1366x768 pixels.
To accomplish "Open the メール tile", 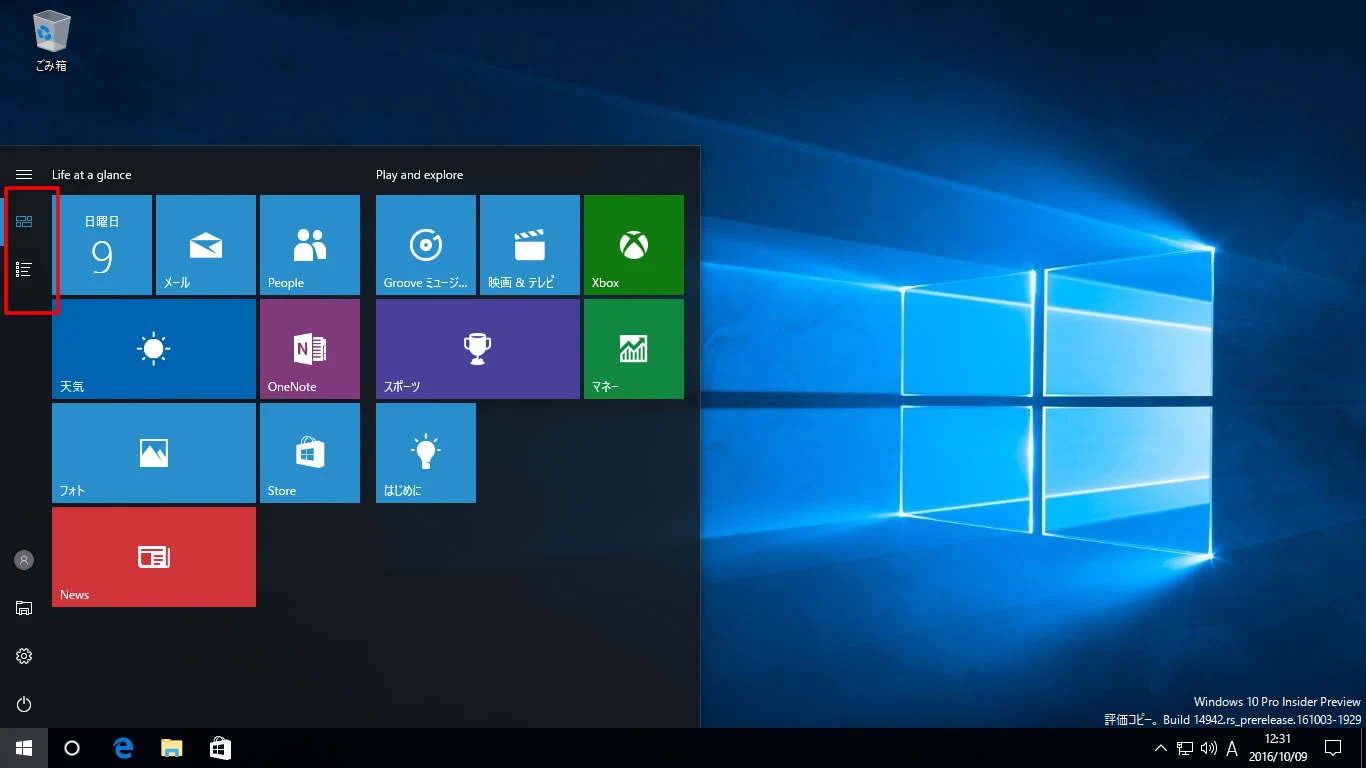I will pos(206,245).
